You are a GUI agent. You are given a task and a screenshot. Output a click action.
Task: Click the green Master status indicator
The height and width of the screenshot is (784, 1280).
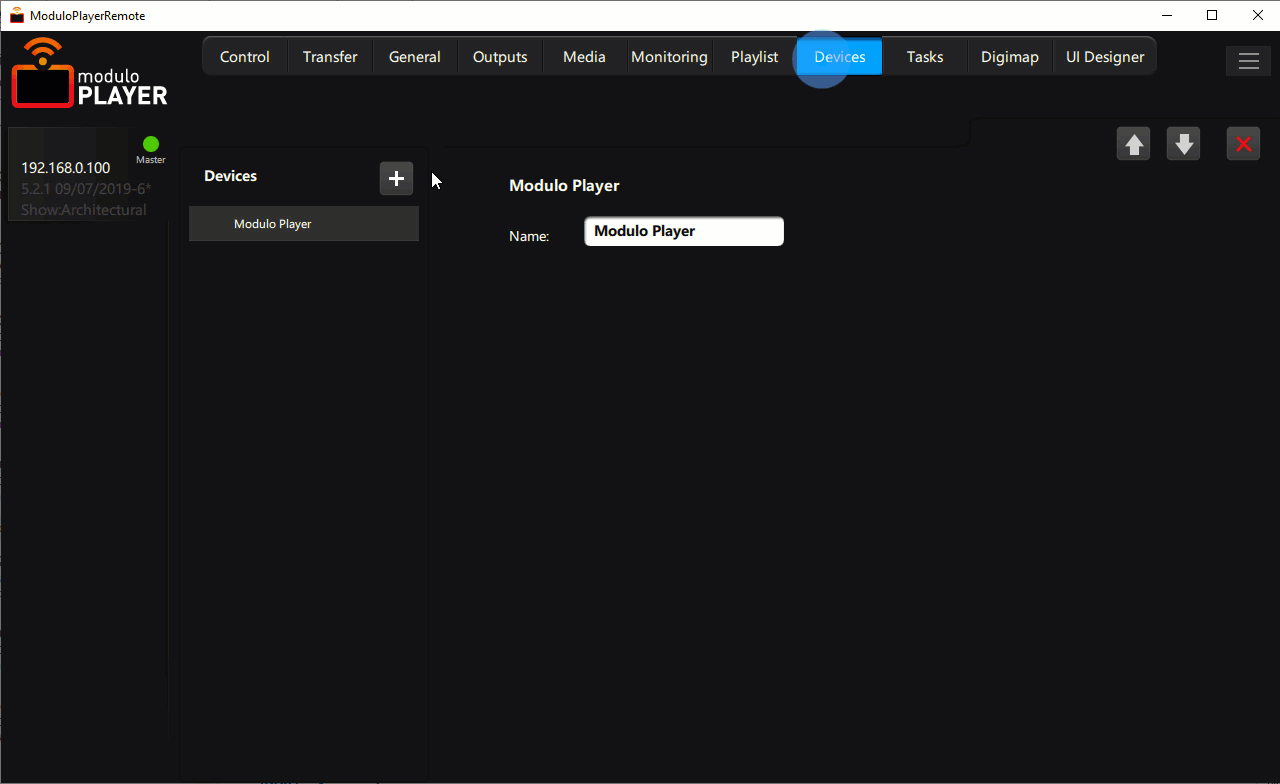point(151,144)
